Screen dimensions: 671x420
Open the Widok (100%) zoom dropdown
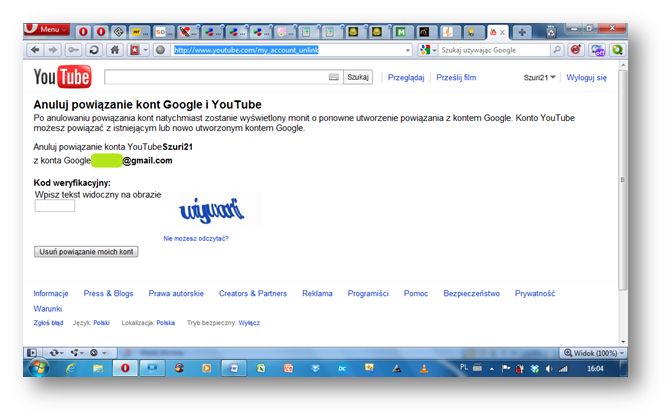point(594,353)
